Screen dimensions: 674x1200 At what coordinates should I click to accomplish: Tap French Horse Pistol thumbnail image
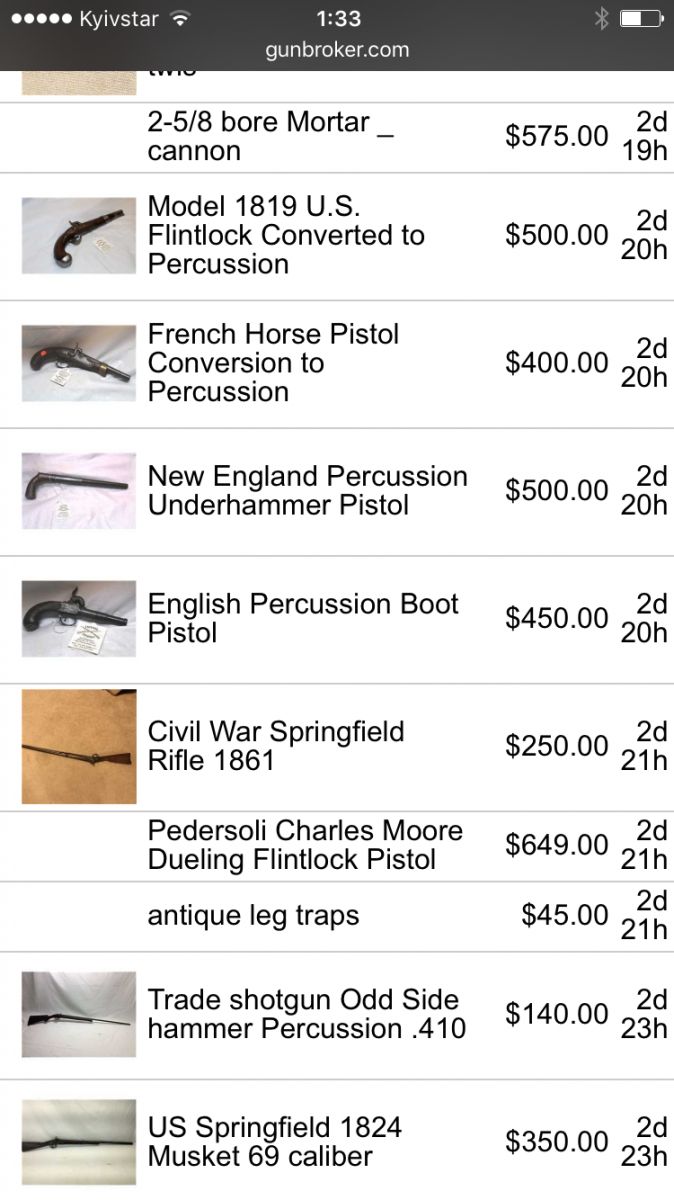click(78, 363)
